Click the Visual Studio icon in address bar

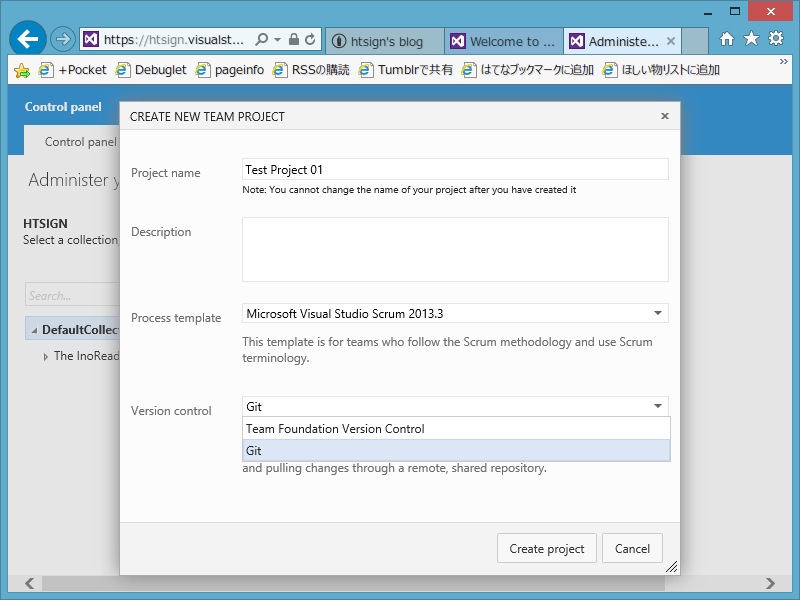click(x=91, y=39)
